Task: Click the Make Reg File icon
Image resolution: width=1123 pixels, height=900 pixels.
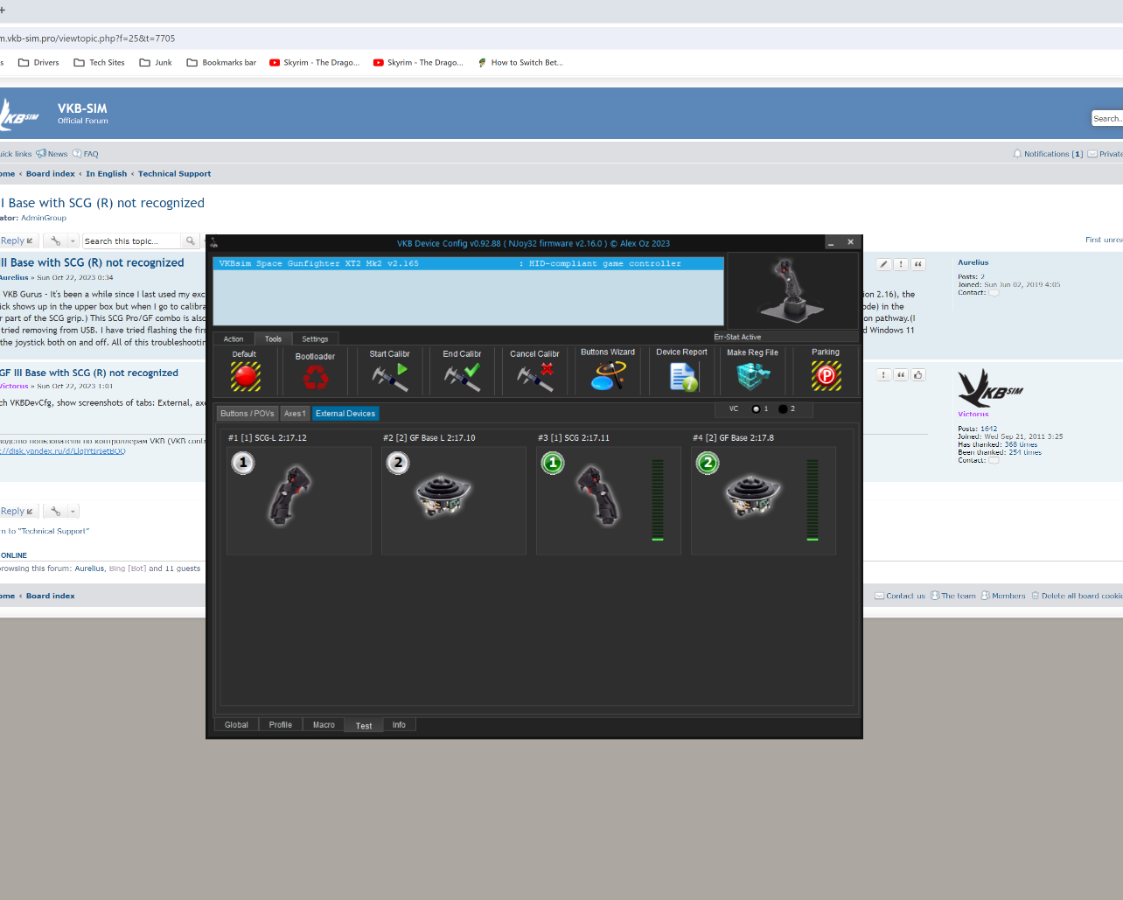Action: point(753,376)
